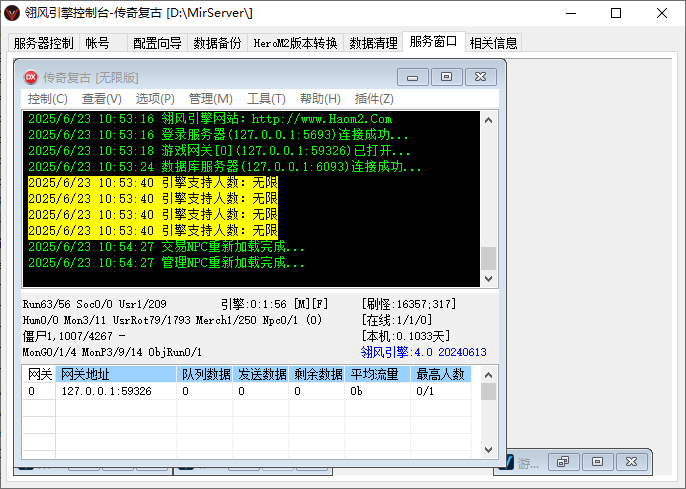
Task: Open the 查看(V) menu
Action: (101, 99)
